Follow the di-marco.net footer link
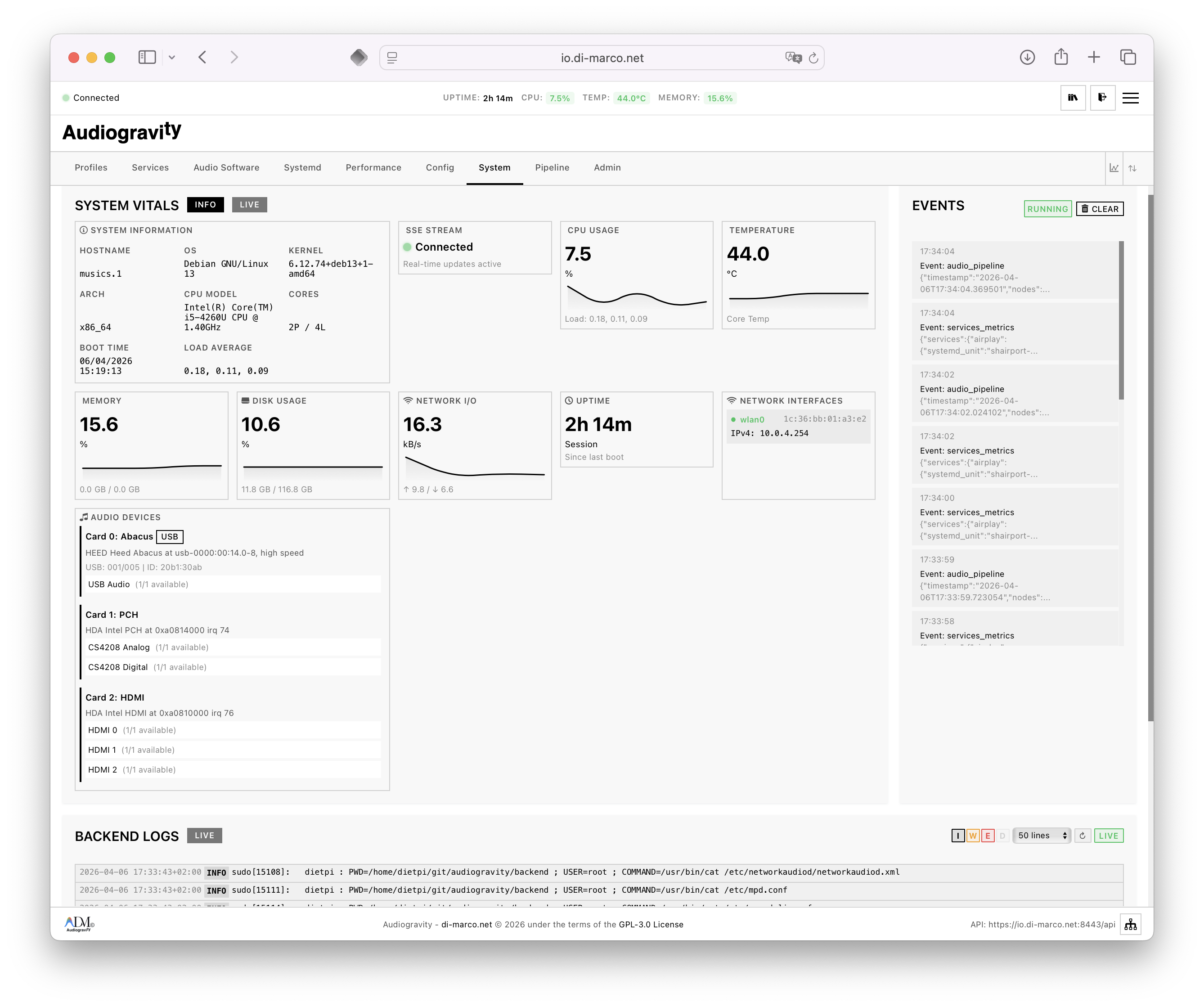The image size is (1204, 1007). 466,924
